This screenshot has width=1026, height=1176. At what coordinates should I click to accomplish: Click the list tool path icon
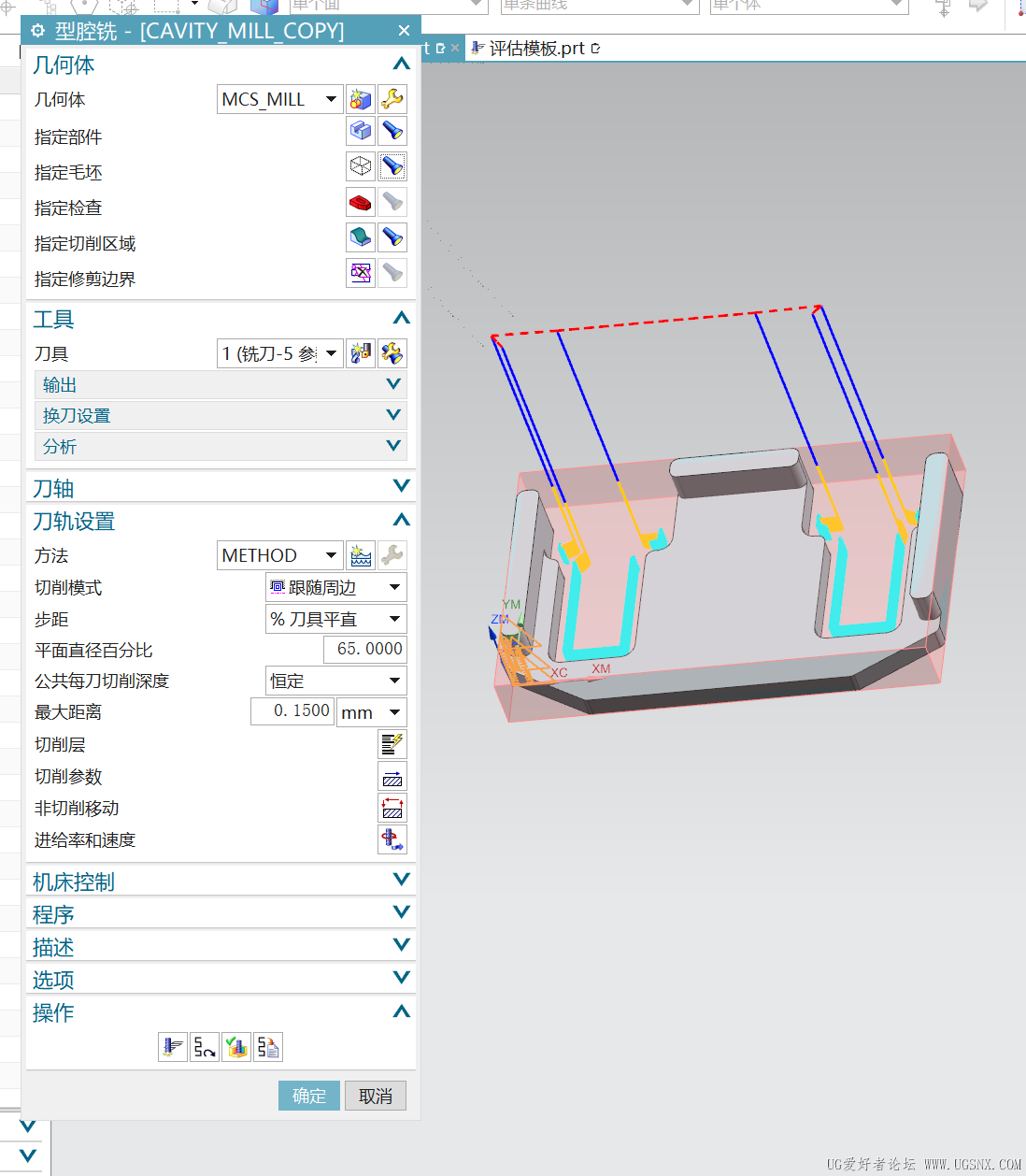coord(268,1047)
